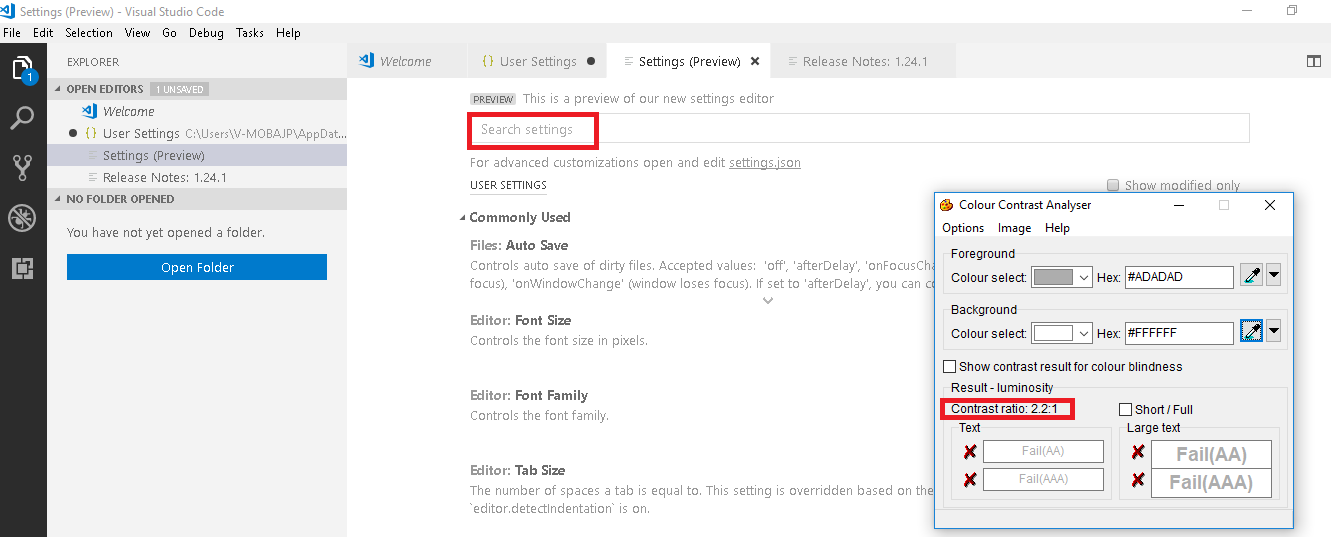Open the File menu
This screenshot has height=537, width=1331.
(13, 33)
